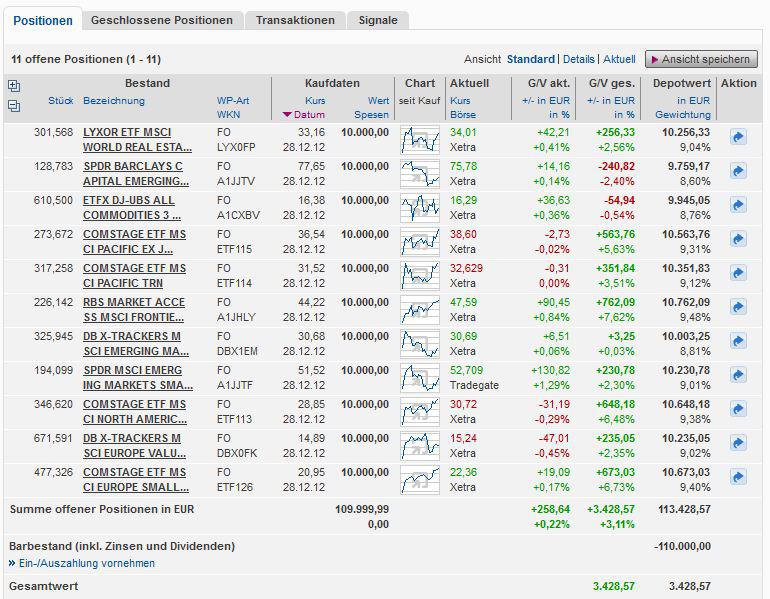Select Depotwert 10.762,09 cell

686,302
